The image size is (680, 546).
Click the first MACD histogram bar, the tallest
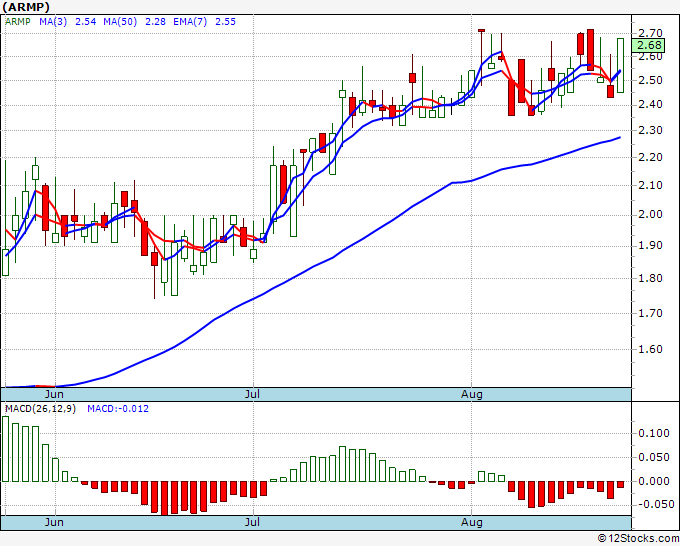(5, 449)
